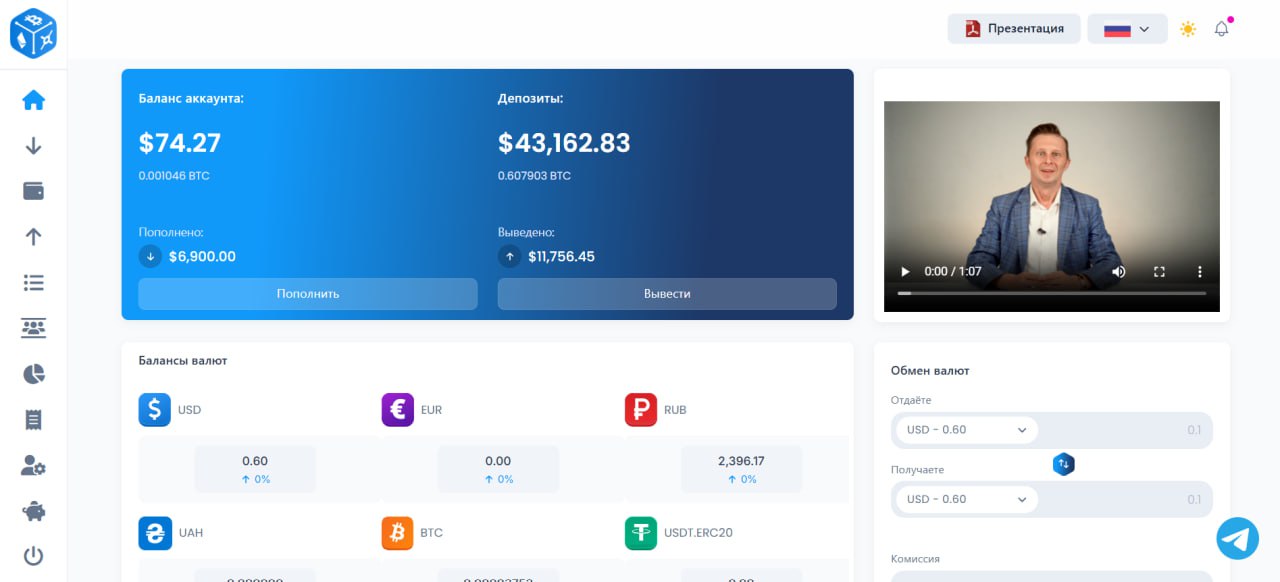Click the 'Вывести' button

point(667,294)
